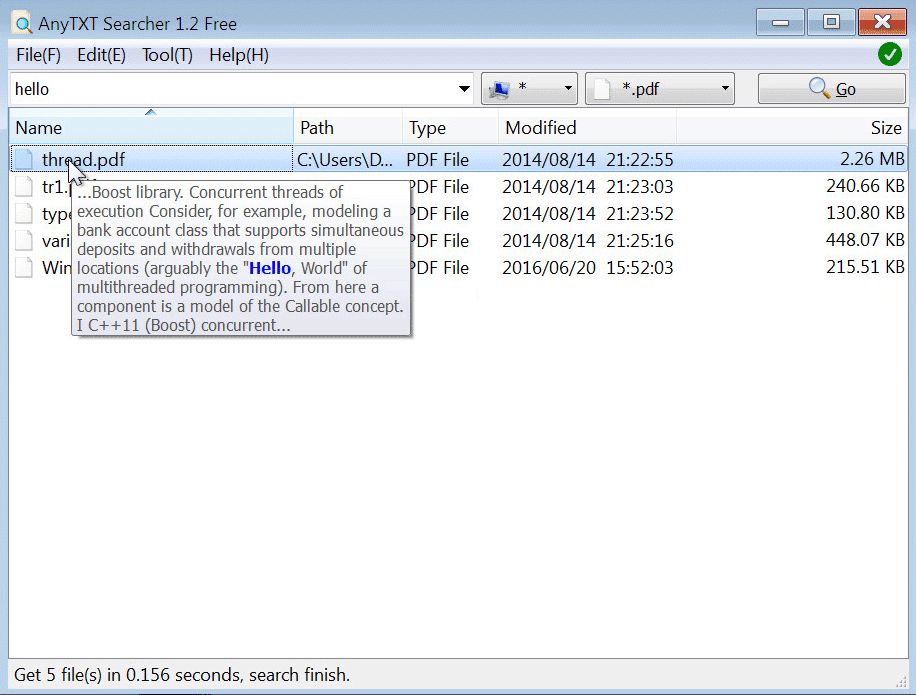Minimize the AnyTXT Searcher window
916x695 pixels.
pyautogui.click(x=780, y=23)
